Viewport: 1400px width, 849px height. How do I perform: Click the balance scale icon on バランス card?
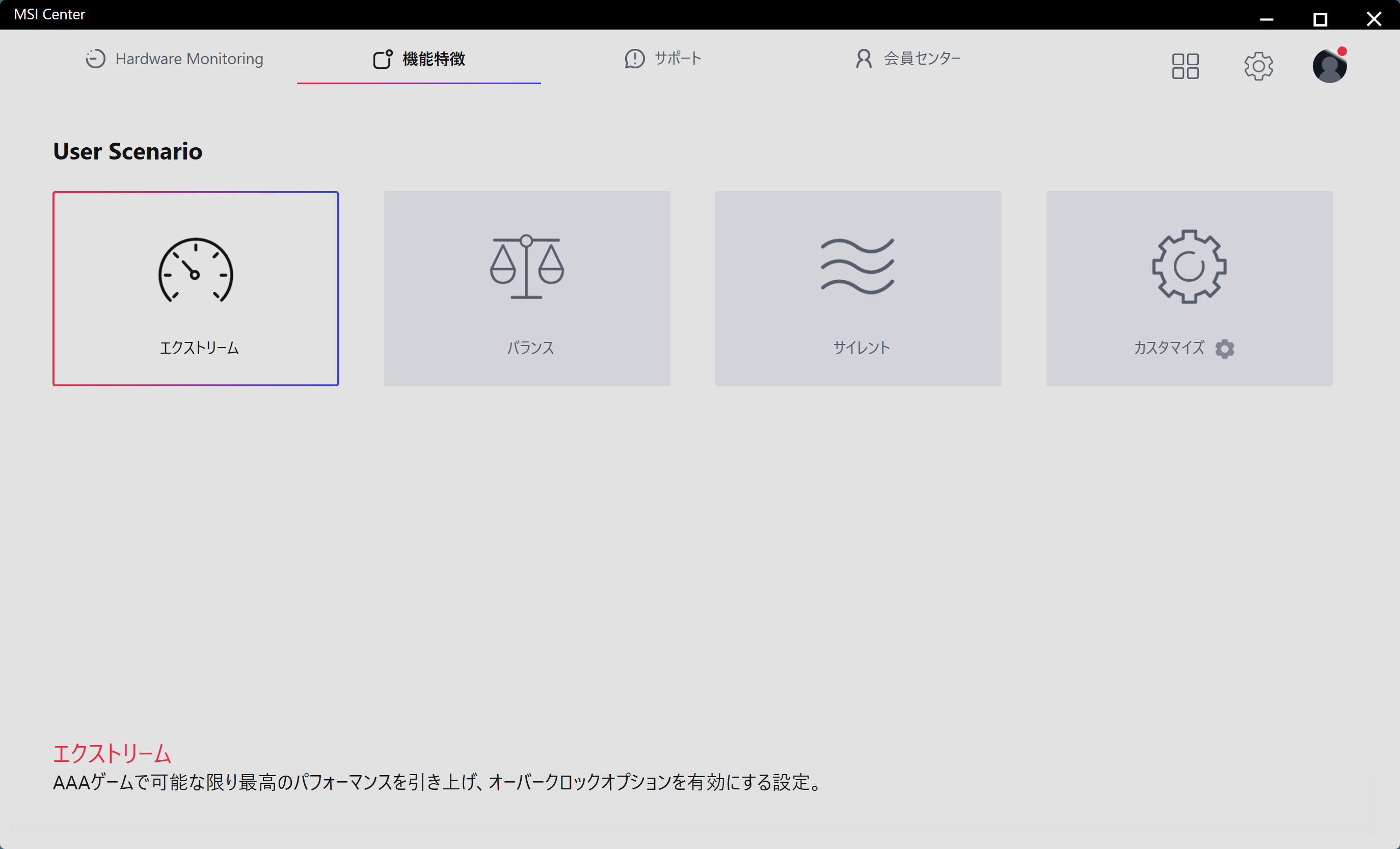(526, 267)
